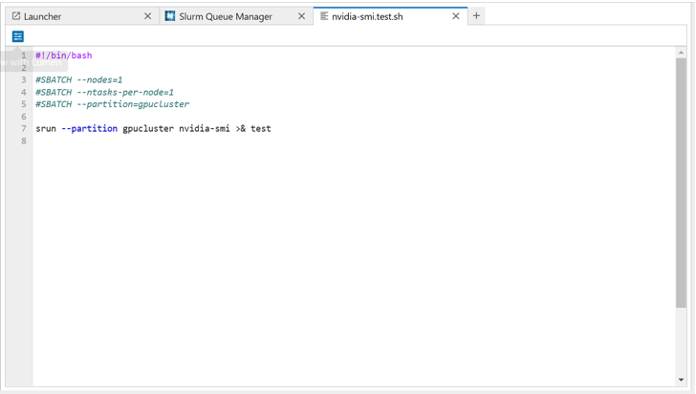Image resolution: width=696 pixels, height=394 pixels.
Task: Open the Slurm Queue Manager tab
Action: 236,16
